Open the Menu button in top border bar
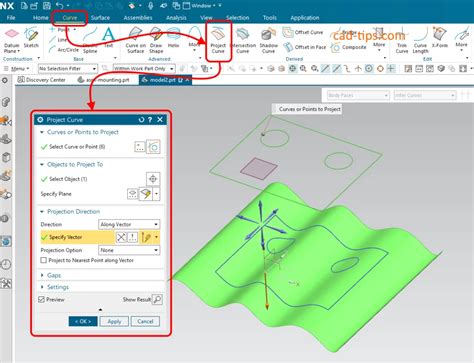Viewport: 474px width, 363px height. click(x=17, y=69)
